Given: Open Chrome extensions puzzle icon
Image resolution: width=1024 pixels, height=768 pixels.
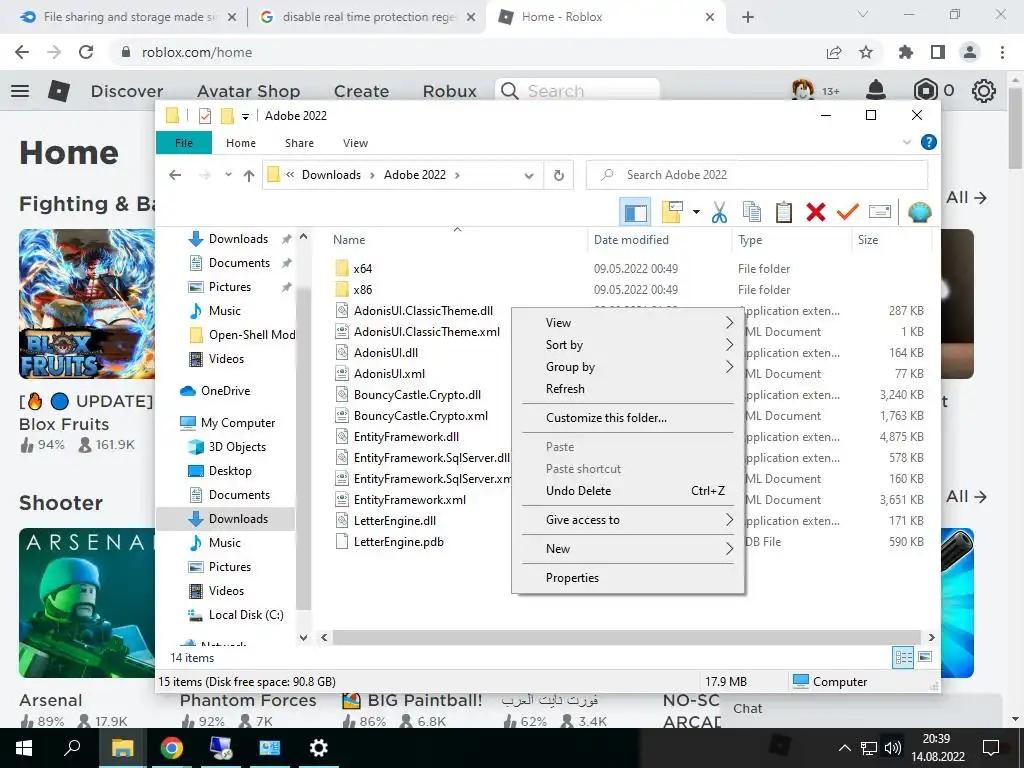Looking at the screenshot, I should (x=906, y=52).
